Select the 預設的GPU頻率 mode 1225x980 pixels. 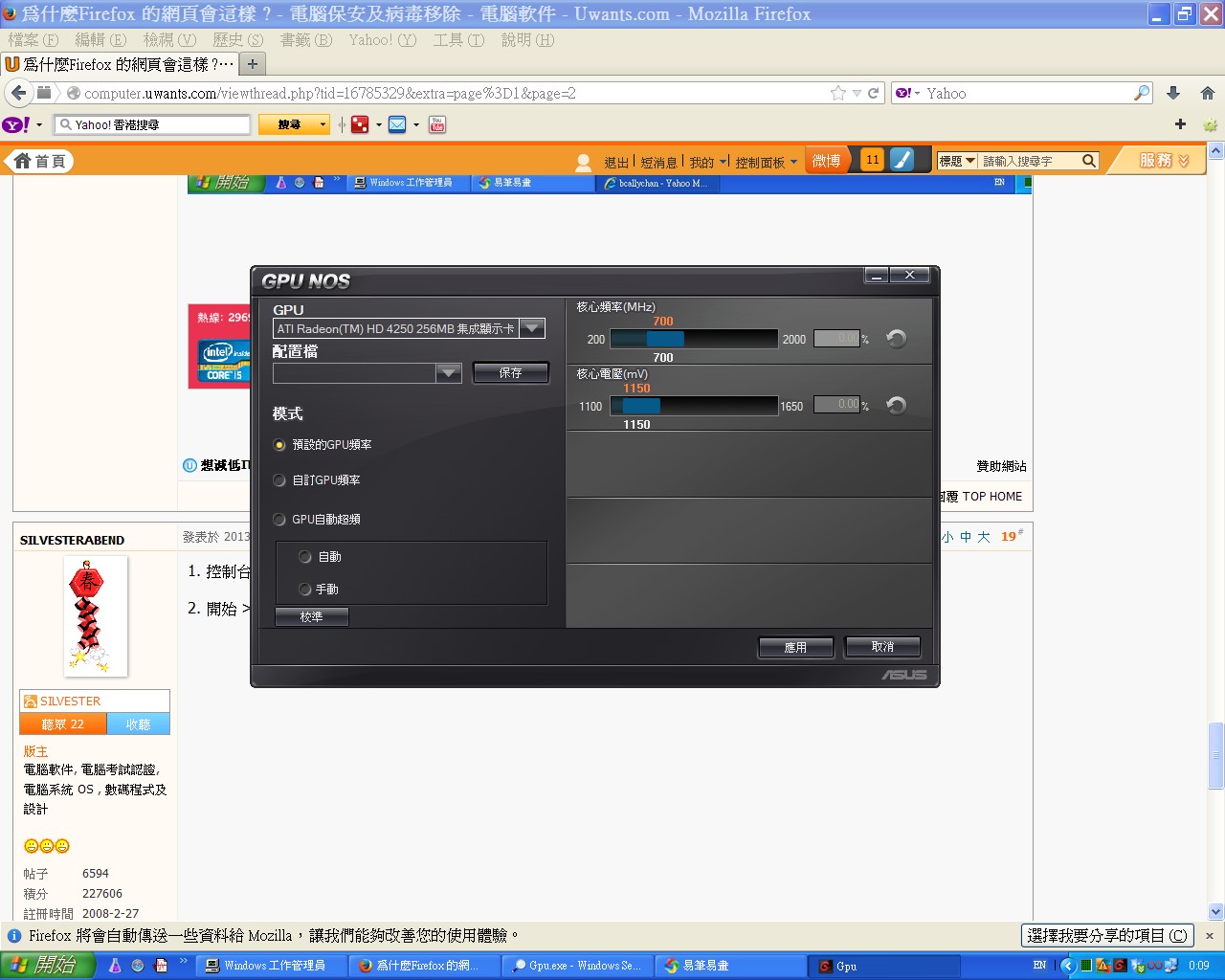279,445
